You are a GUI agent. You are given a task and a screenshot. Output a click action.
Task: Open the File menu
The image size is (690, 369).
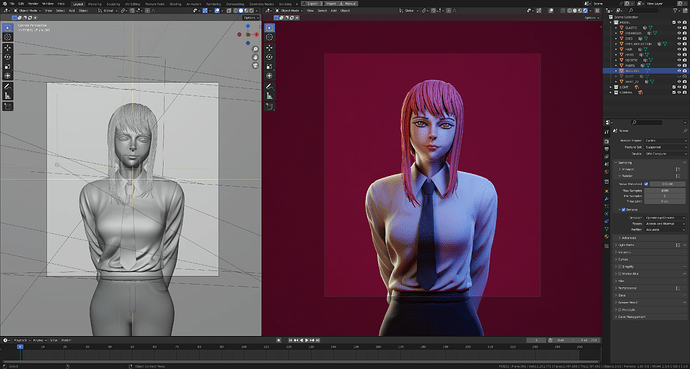click(x=12, y=4)
